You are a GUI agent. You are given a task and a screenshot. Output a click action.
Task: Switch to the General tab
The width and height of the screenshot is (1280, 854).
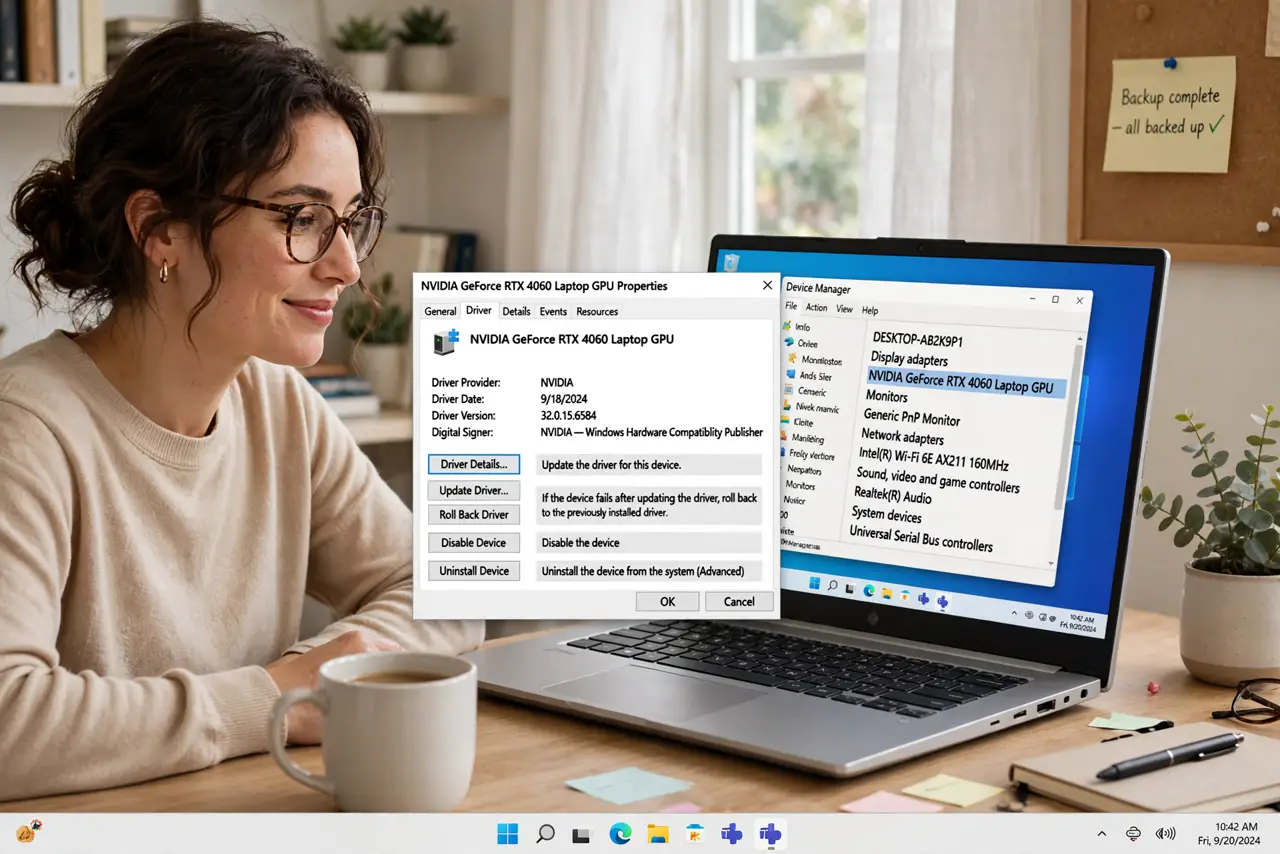tap(440, 311)
